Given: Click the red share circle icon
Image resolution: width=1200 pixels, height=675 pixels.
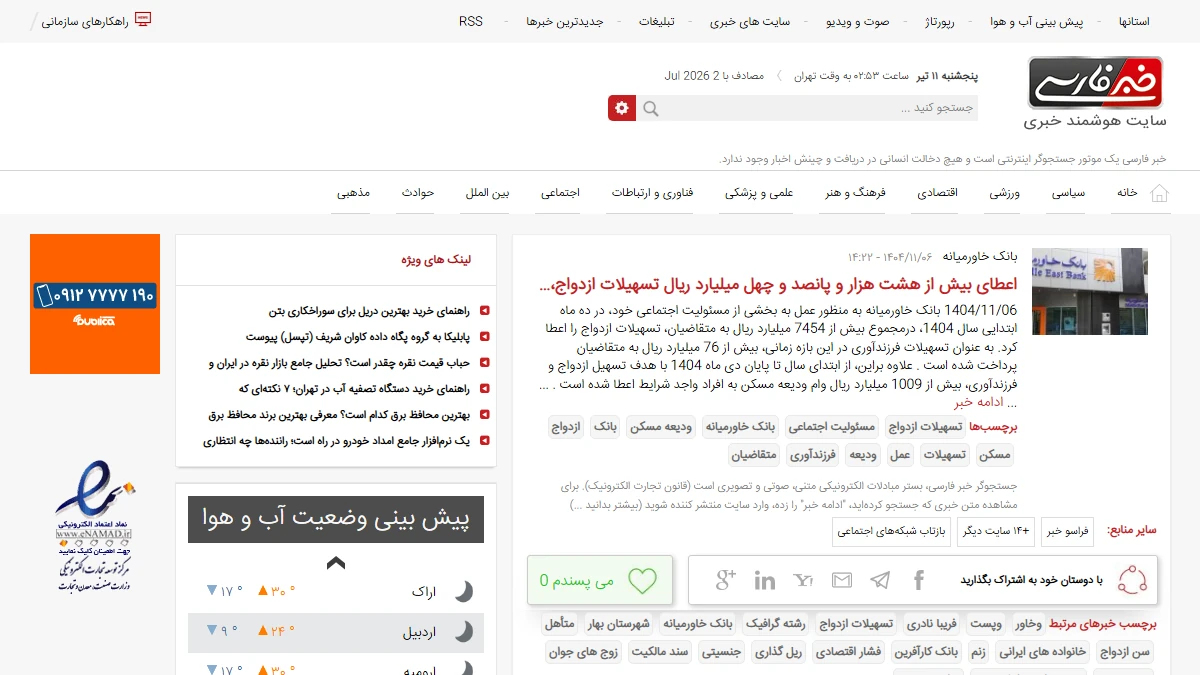Looking at the screenshot, I should (1132, 580).
